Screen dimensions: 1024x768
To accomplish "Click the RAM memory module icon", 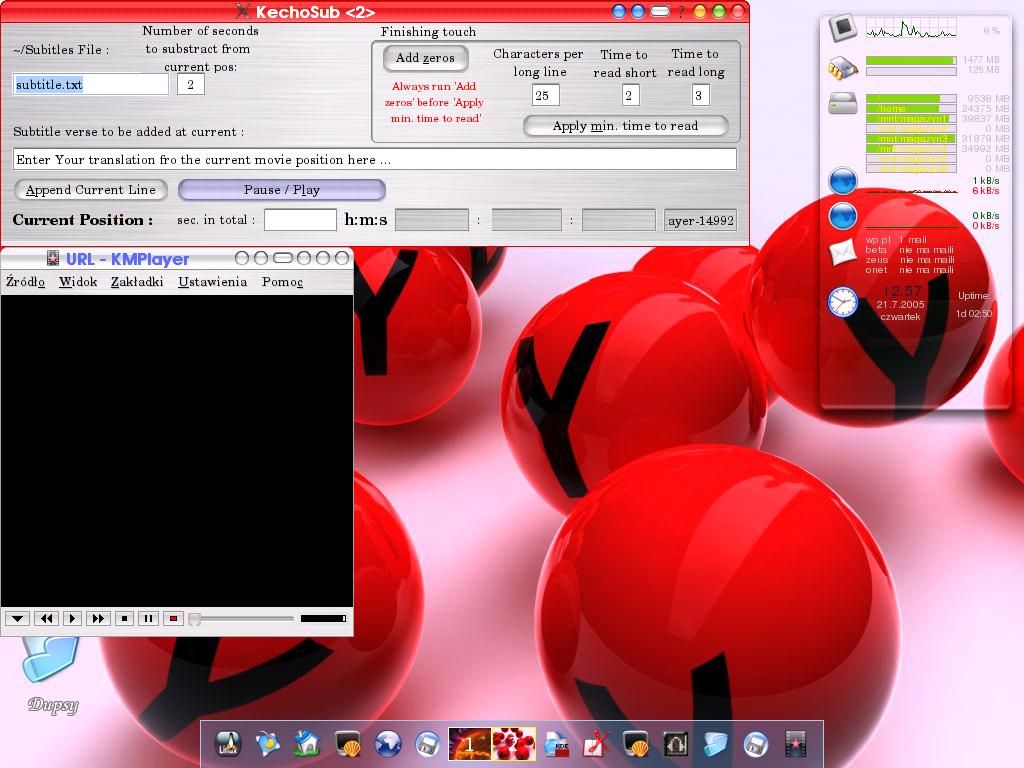I will pyautogui.click(x=843, y=67).
